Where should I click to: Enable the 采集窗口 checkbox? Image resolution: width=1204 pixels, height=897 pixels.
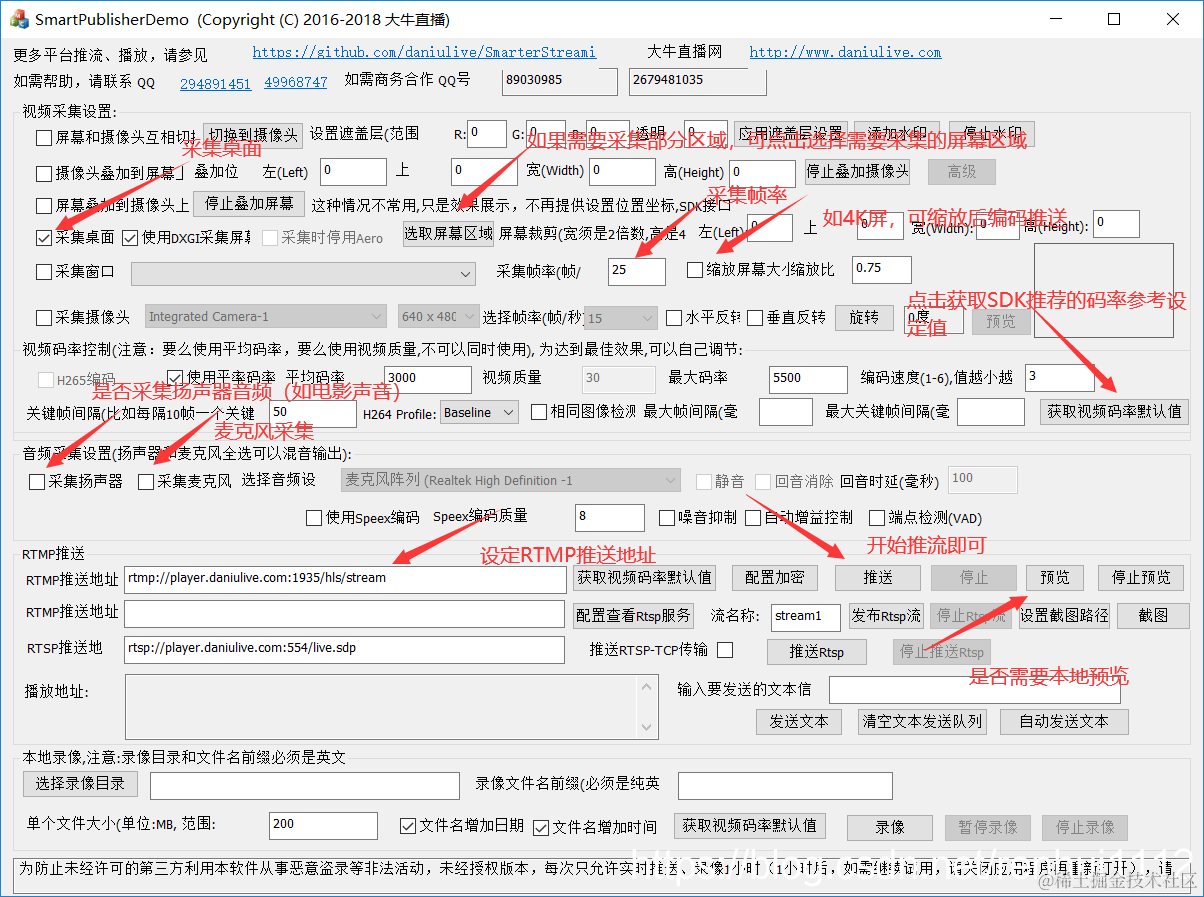(44, 272)
